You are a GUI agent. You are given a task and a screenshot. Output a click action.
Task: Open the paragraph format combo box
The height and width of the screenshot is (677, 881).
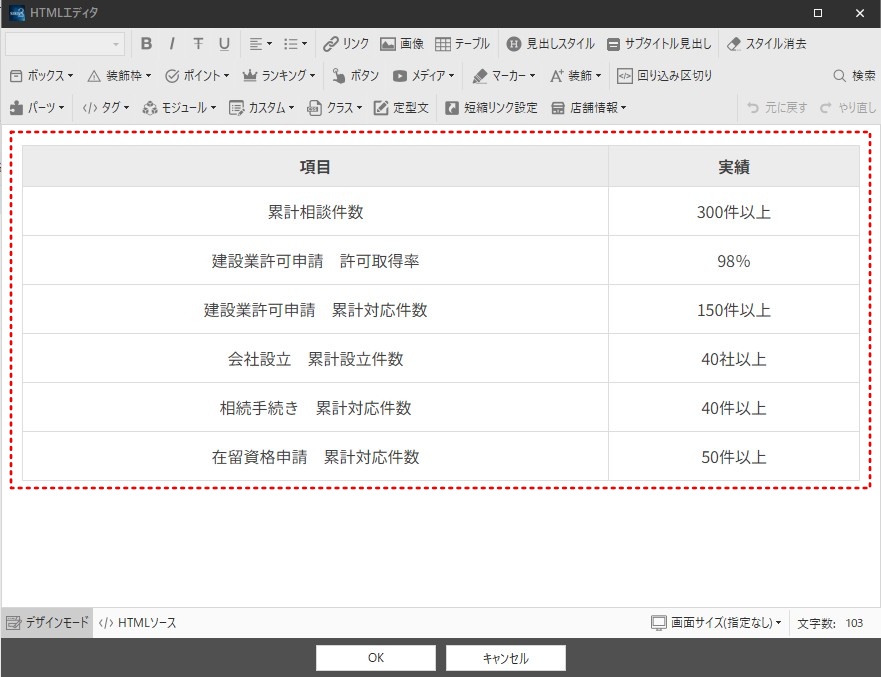(x=65, y=44)
